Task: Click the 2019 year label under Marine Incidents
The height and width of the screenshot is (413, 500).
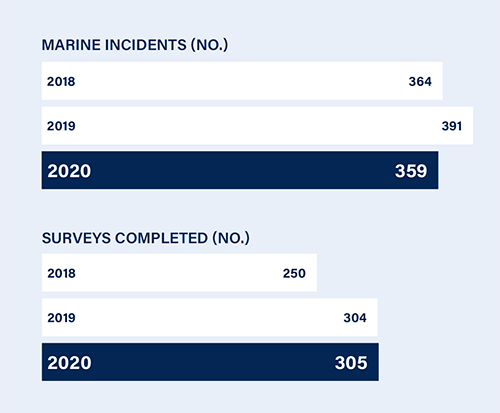Action: 61,126
